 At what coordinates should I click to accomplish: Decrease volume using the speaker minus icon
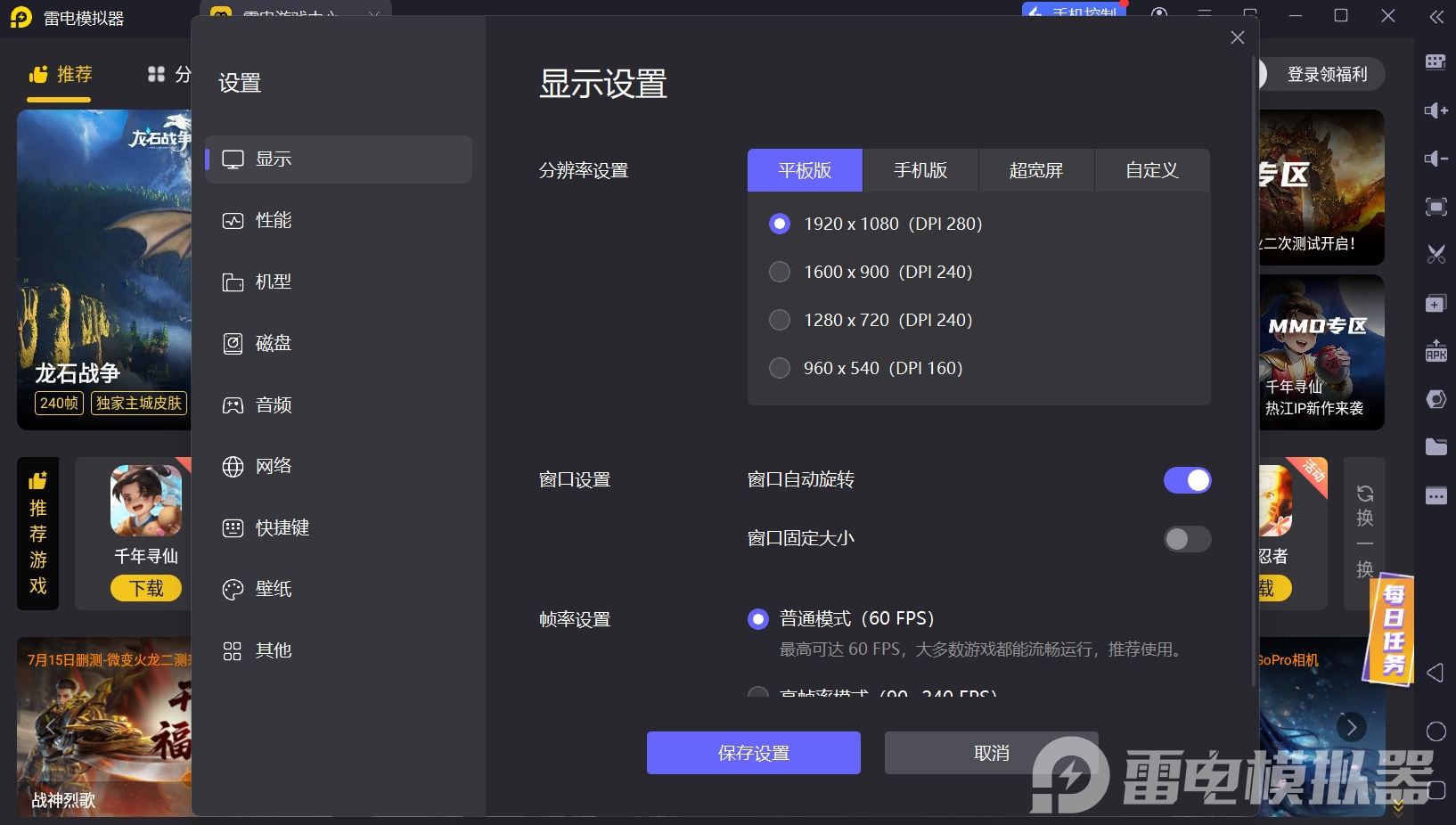[1436, 159]
